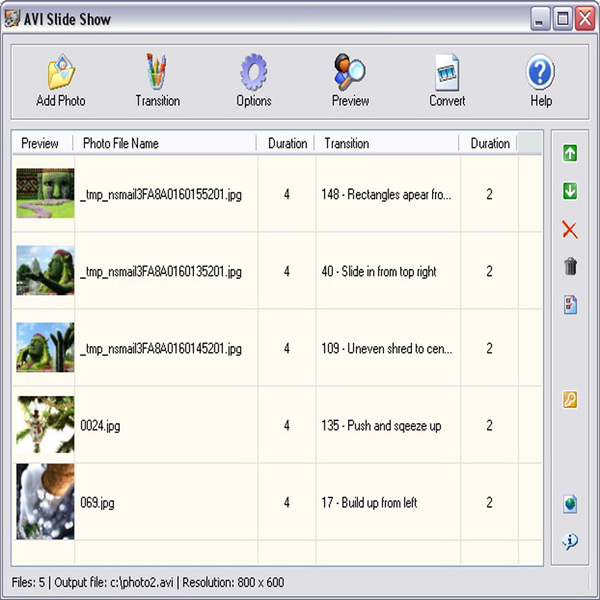Launch Preview with magnifier icon

[350, 72]
